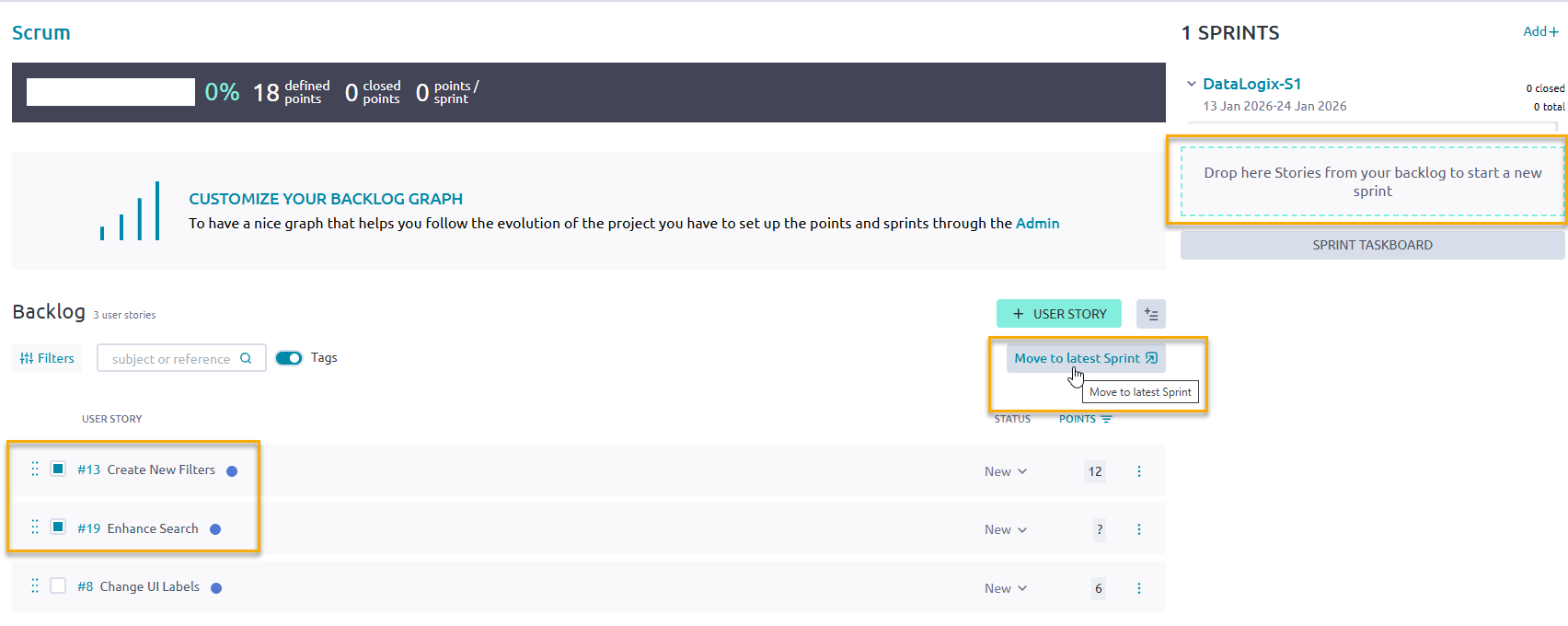Click the drag handle of story #13
1568x626 pixels.
pyautogui.click(x=35, y=469)
